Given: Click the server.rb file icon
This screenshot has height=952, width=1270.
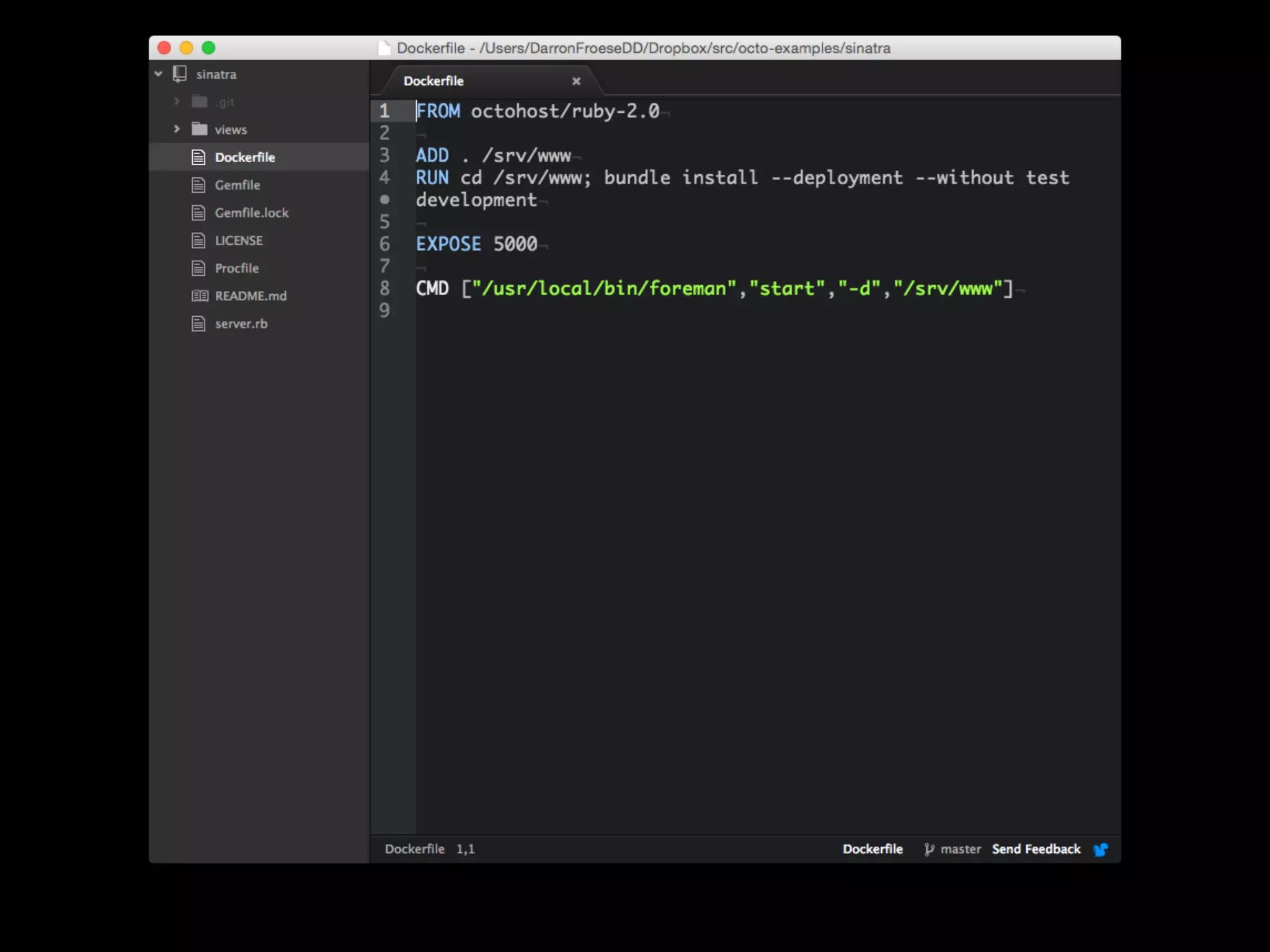Looking at the screenshot, I should pos(198,324).
